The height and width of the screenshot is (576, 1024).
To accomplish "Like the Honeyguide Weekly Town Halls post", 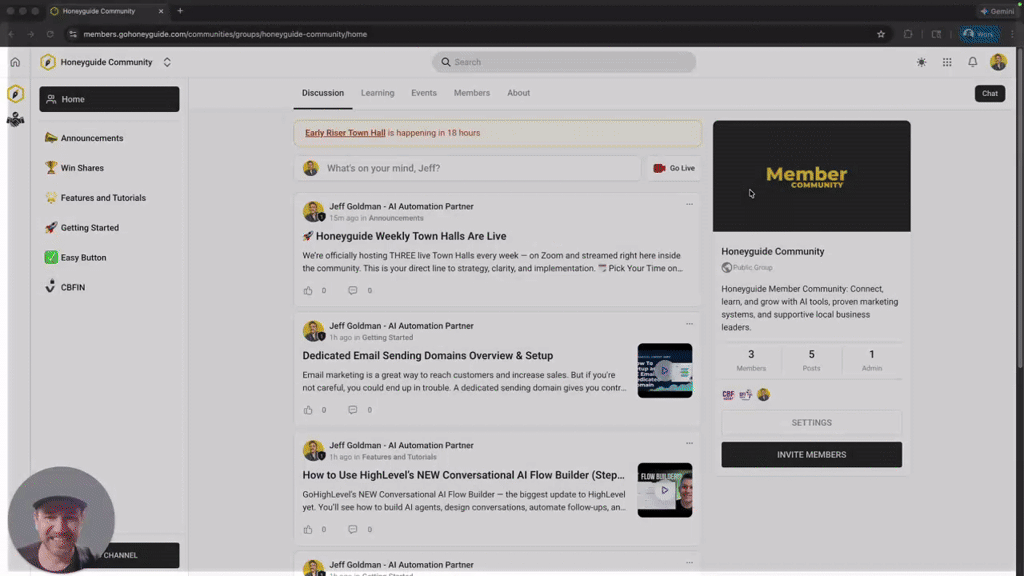I will click(x=308, y=291).
